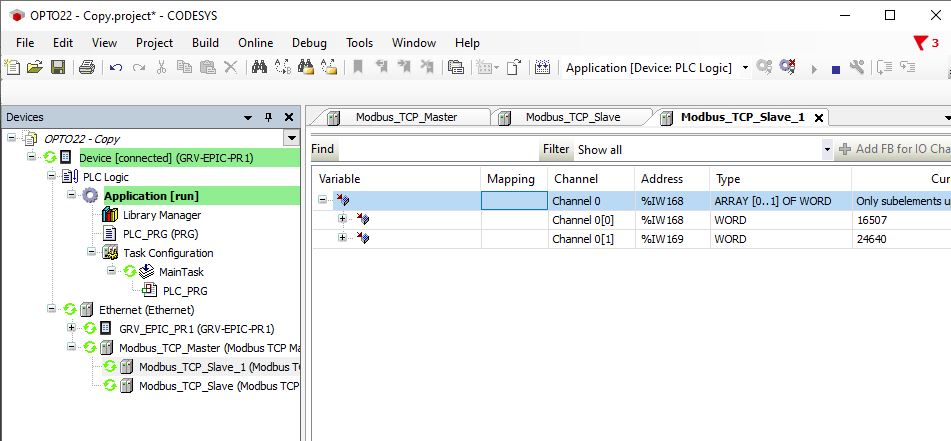Click the Replace in project icon
The image size is (951, 441).
click(329, 67)
